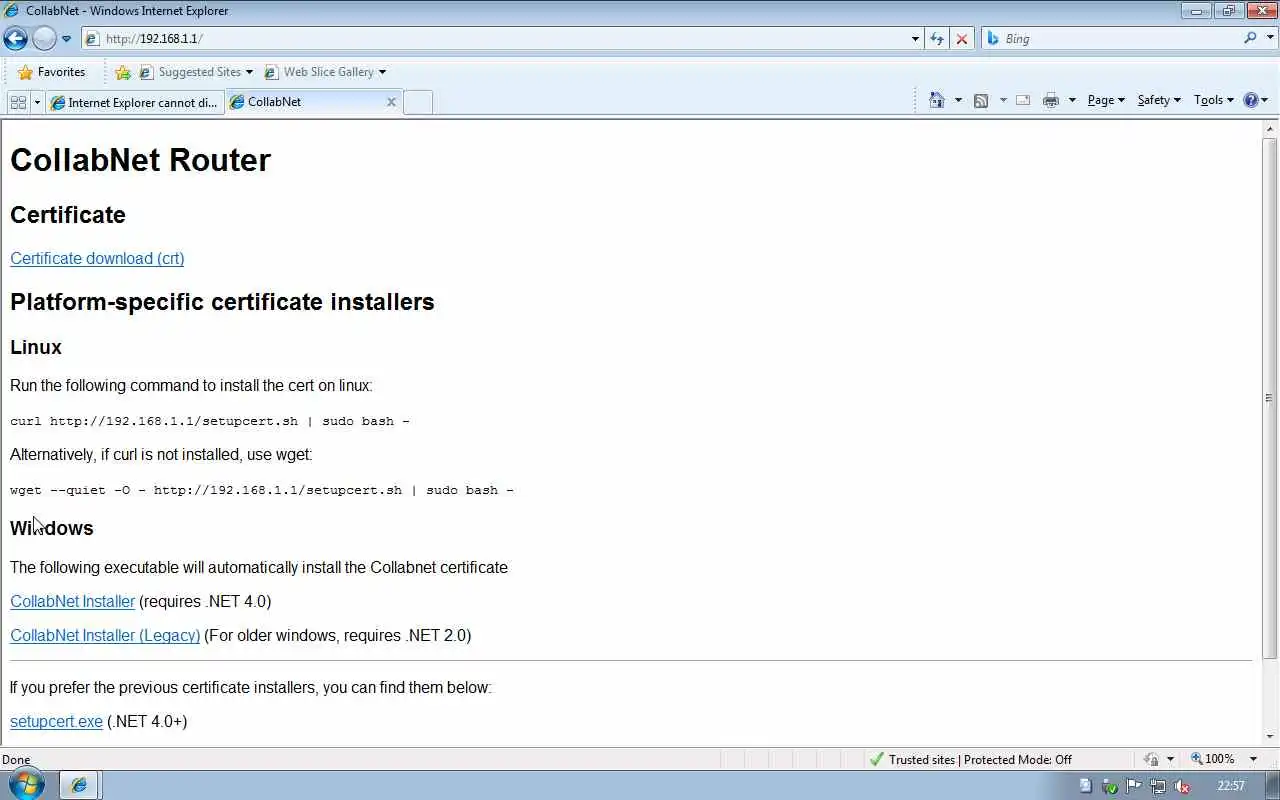Image resolution: width=1280 pixels, height=800 pixels.
Task: Click the wget --quiet command text
Action: pos(262,490)
